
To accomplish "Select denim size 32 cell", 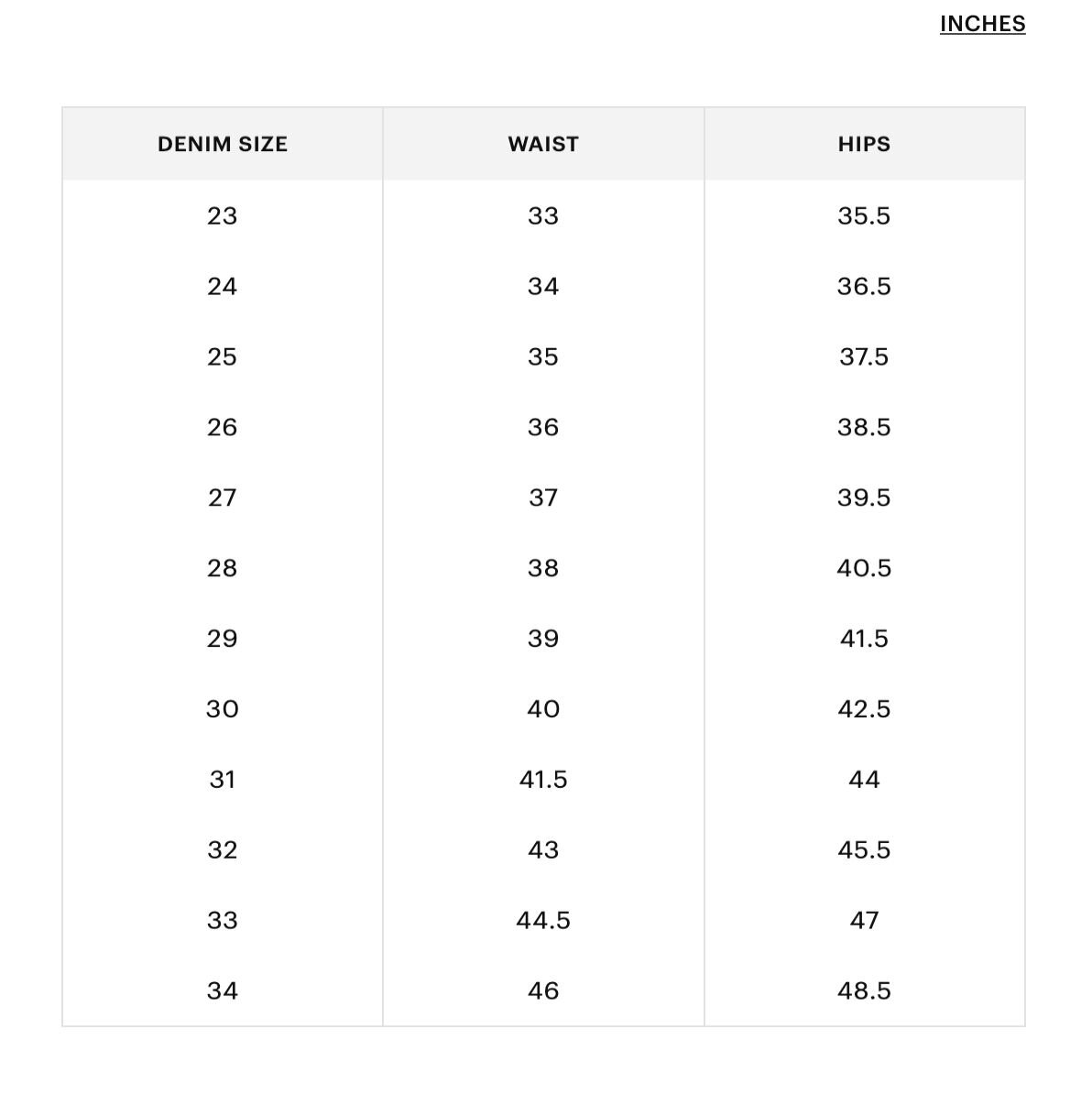I will pyautogui.click(x=223, y=849).
